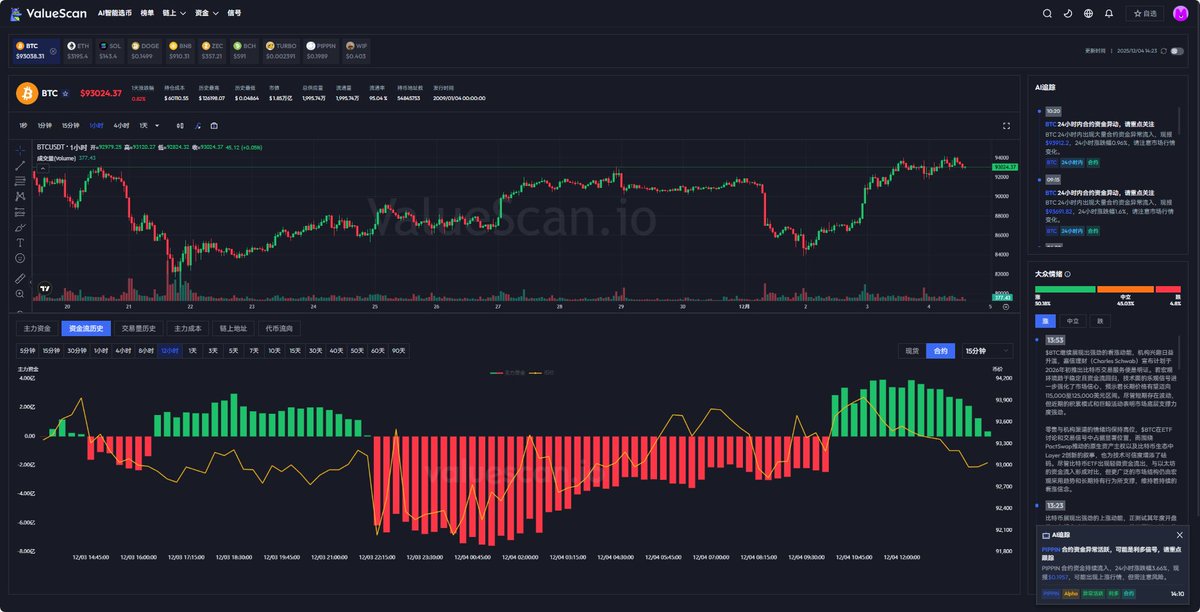Screen dimensions: 1200x612
Task: Click the red bearish sentiment bar
Action: pos(1168,289)
